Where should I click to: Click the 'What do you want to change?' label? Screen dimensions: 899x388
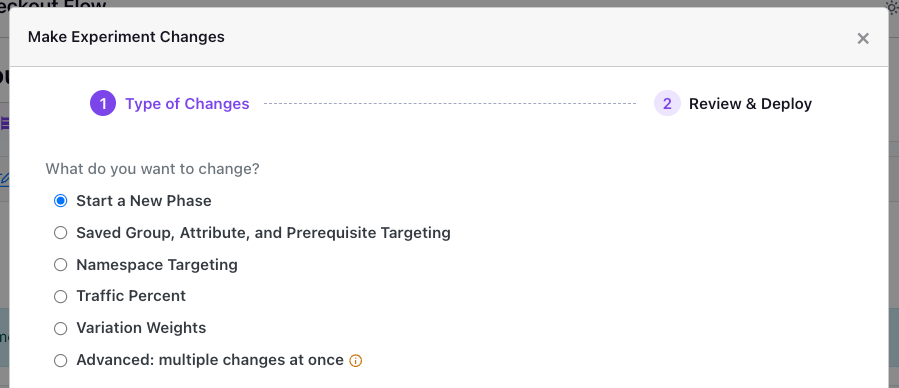[x=153, y=169]
